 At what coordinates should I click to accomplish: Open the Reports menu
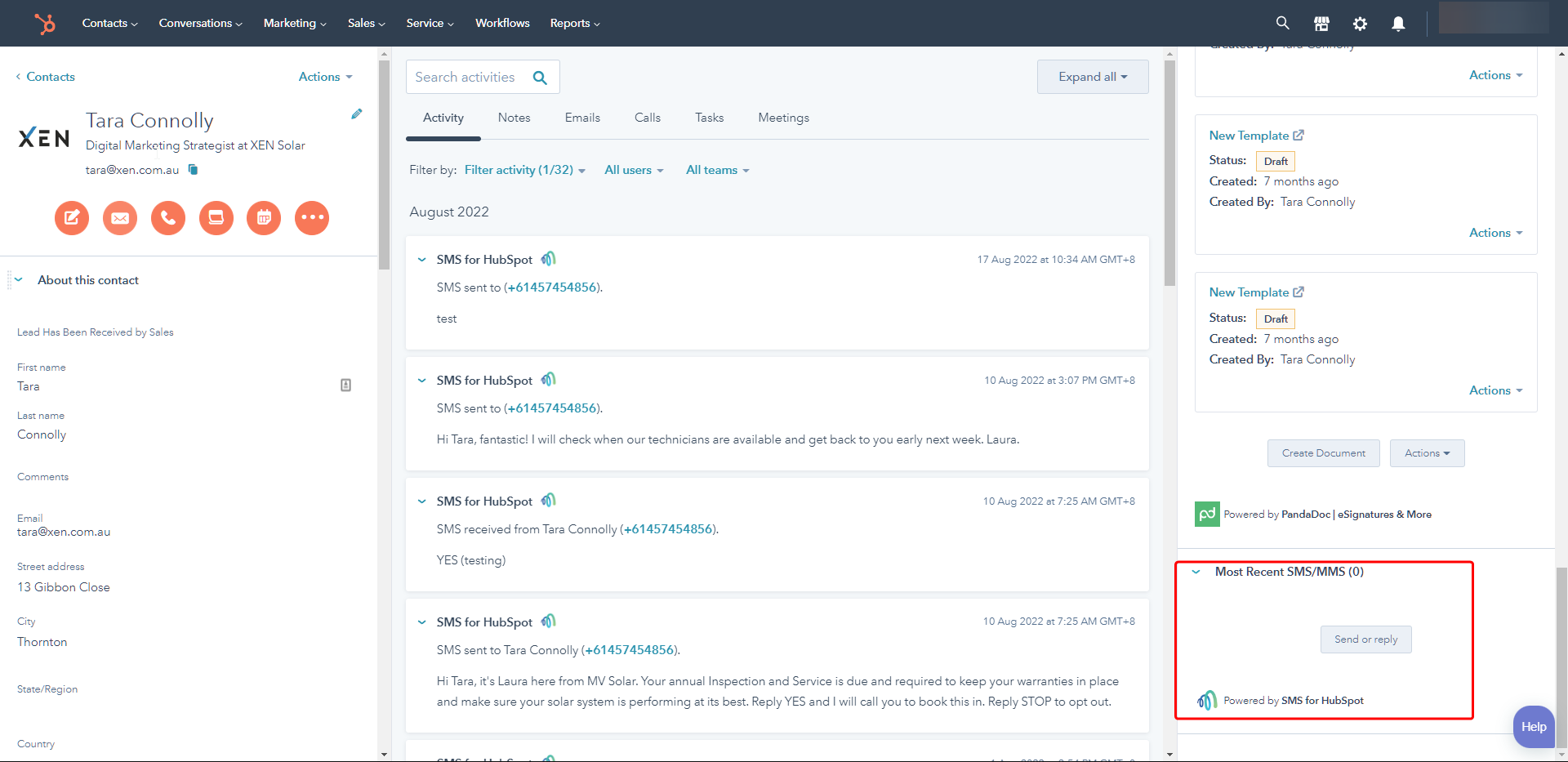tap(575, 23)
